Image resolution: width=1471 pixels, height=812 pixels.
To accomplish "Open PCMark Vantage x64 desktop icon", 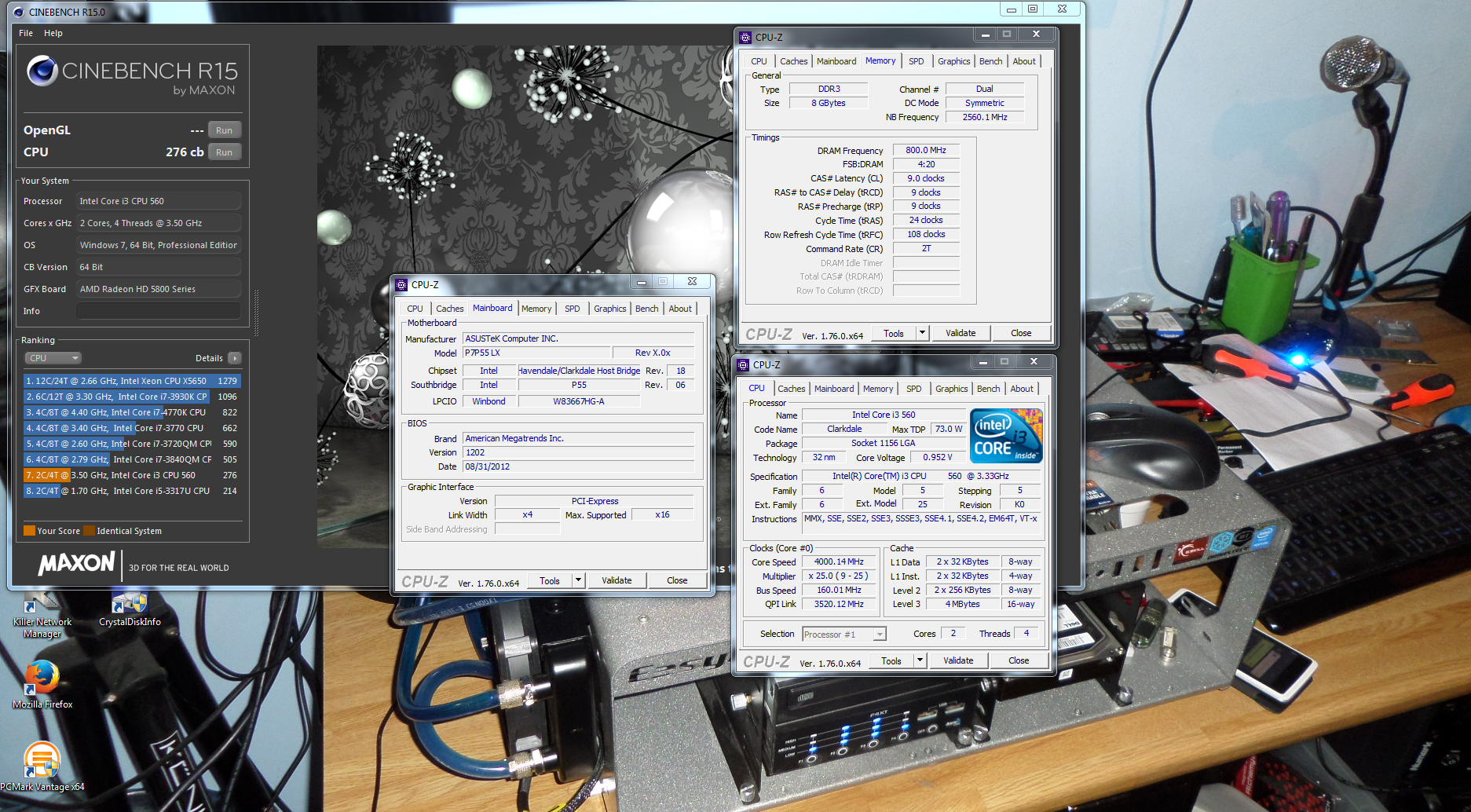I will point(42,766).
